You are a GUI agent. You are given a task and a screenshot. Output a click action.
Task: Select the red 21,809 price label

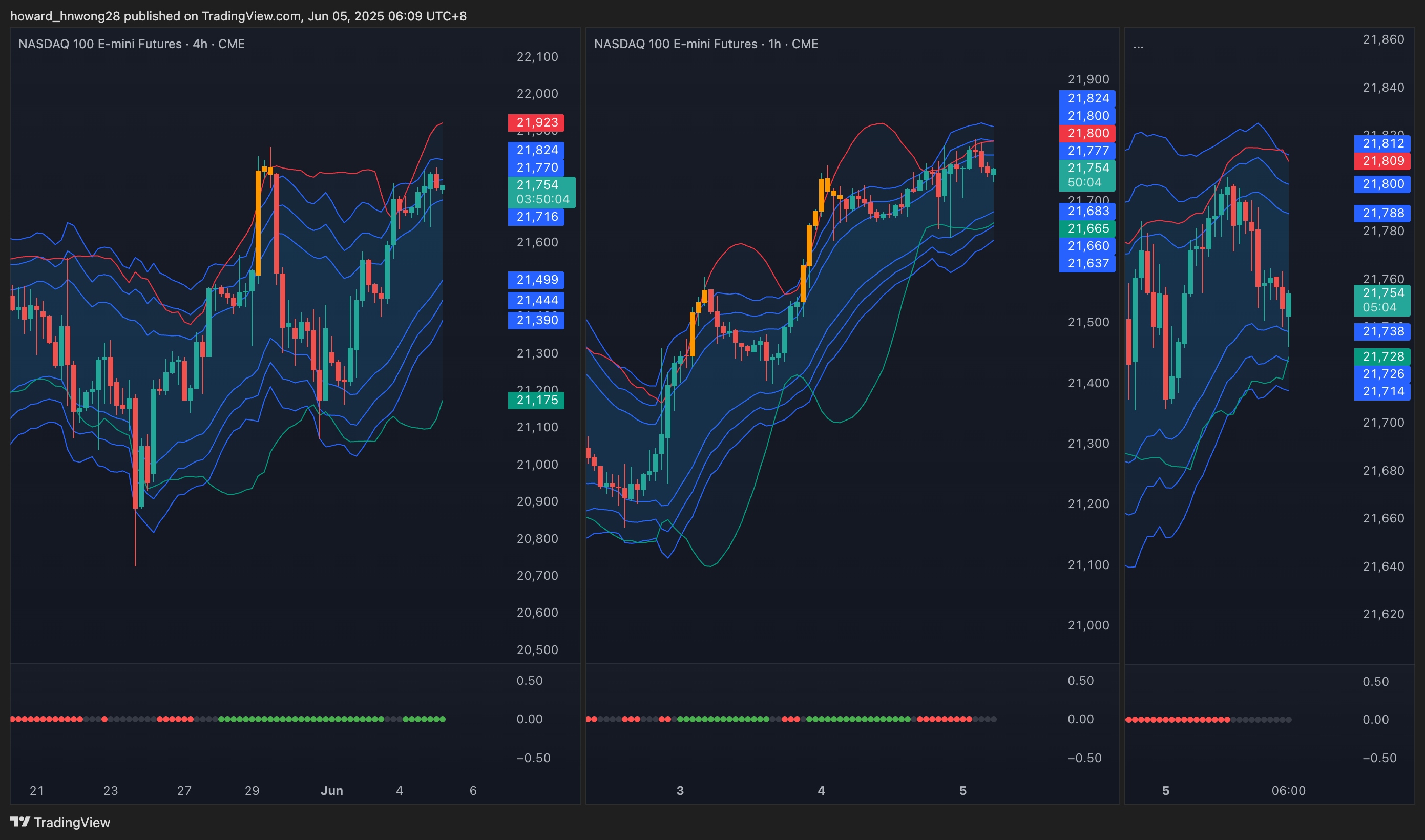point(1382,161)
